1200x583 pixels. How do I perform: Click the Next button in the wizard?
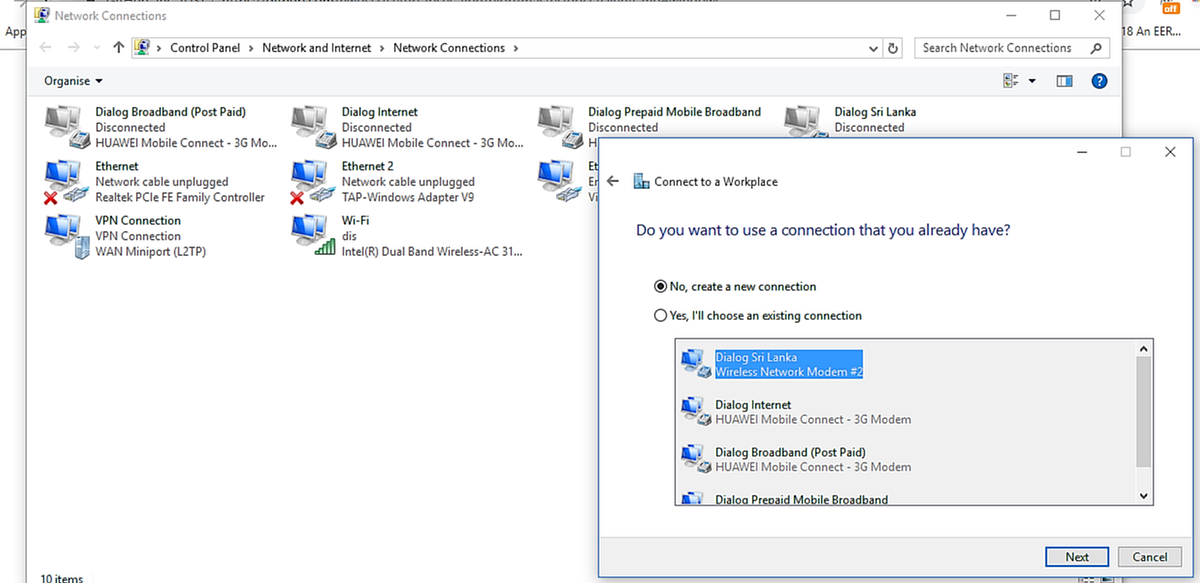tap(1077, 557)
